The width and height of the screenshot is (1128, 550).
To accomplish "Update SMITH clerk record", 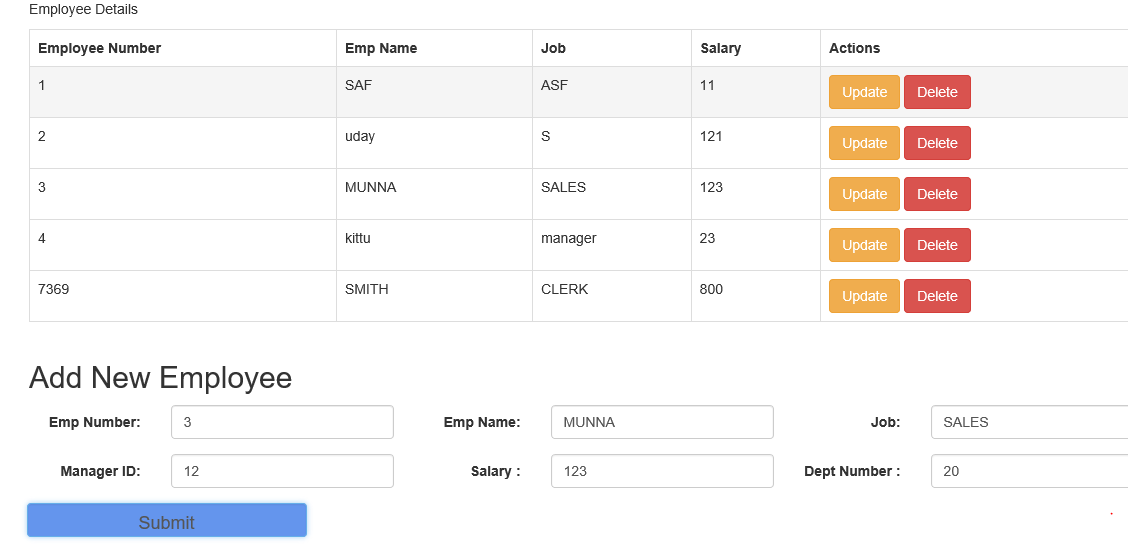I will tap(864, 296).
